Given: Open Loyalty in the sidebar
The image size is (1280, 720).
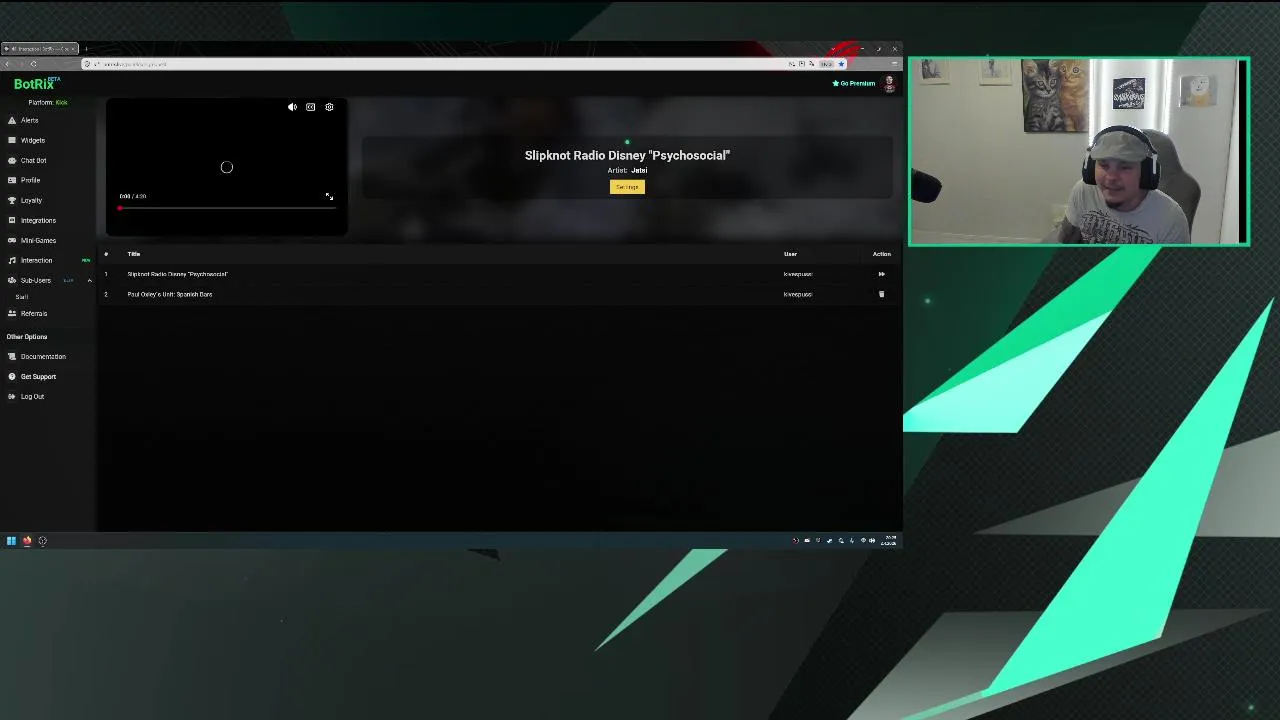Looking at the screenshot, I should [31, 200].
